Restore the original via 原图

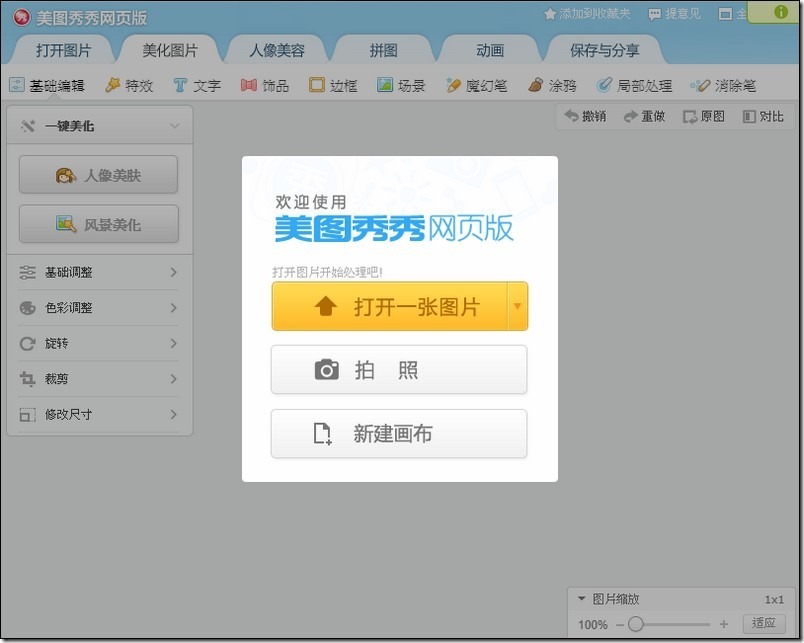pyautogui.click(x=704, y=116)
